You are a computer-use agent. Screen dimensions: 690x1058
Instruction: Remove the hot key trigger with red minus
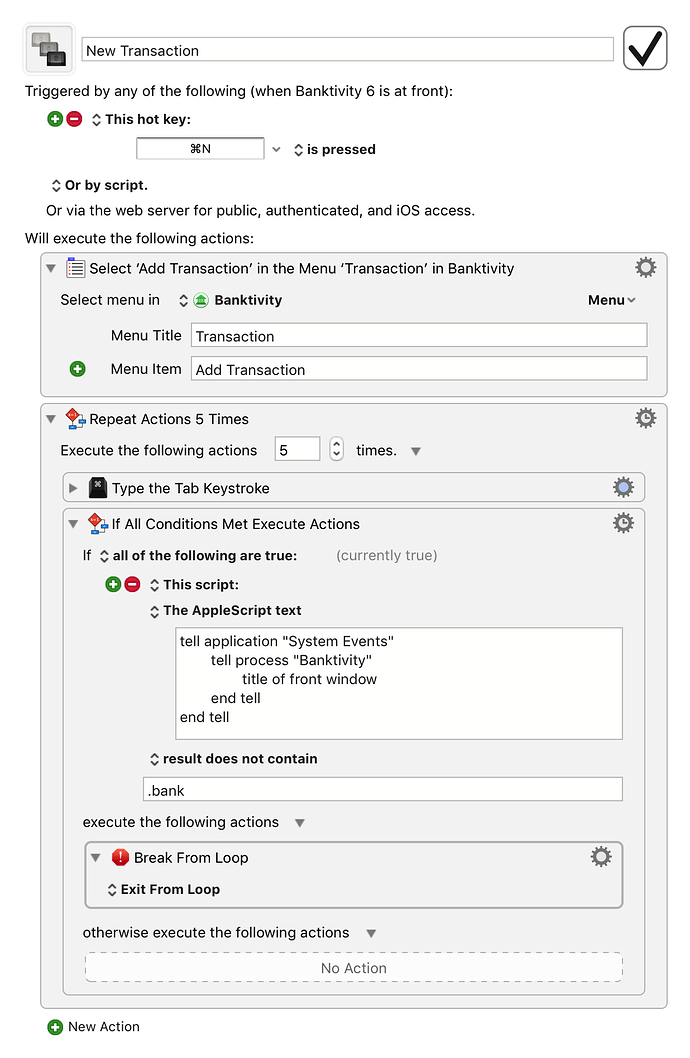click(75, 119)
